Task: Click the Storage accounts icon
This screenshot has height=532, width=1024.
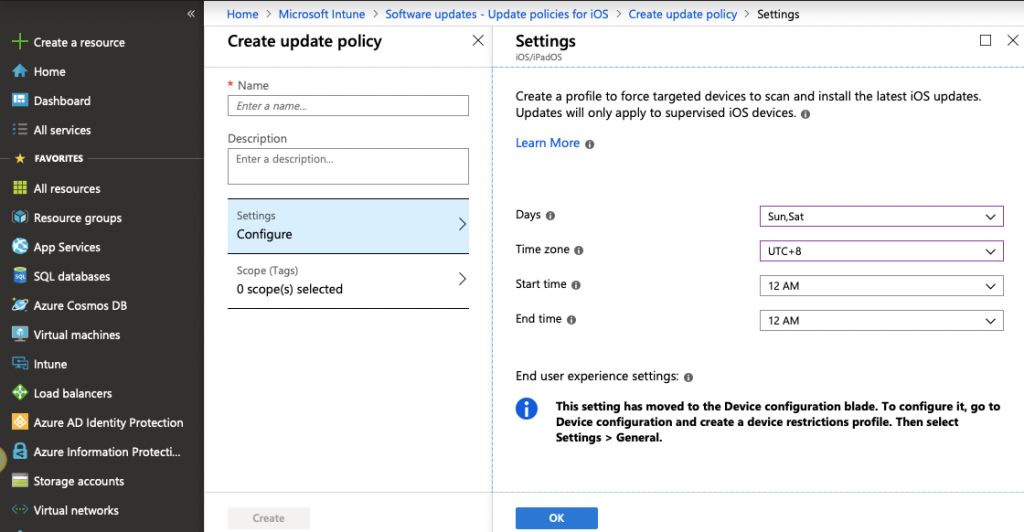Action: 20,480
